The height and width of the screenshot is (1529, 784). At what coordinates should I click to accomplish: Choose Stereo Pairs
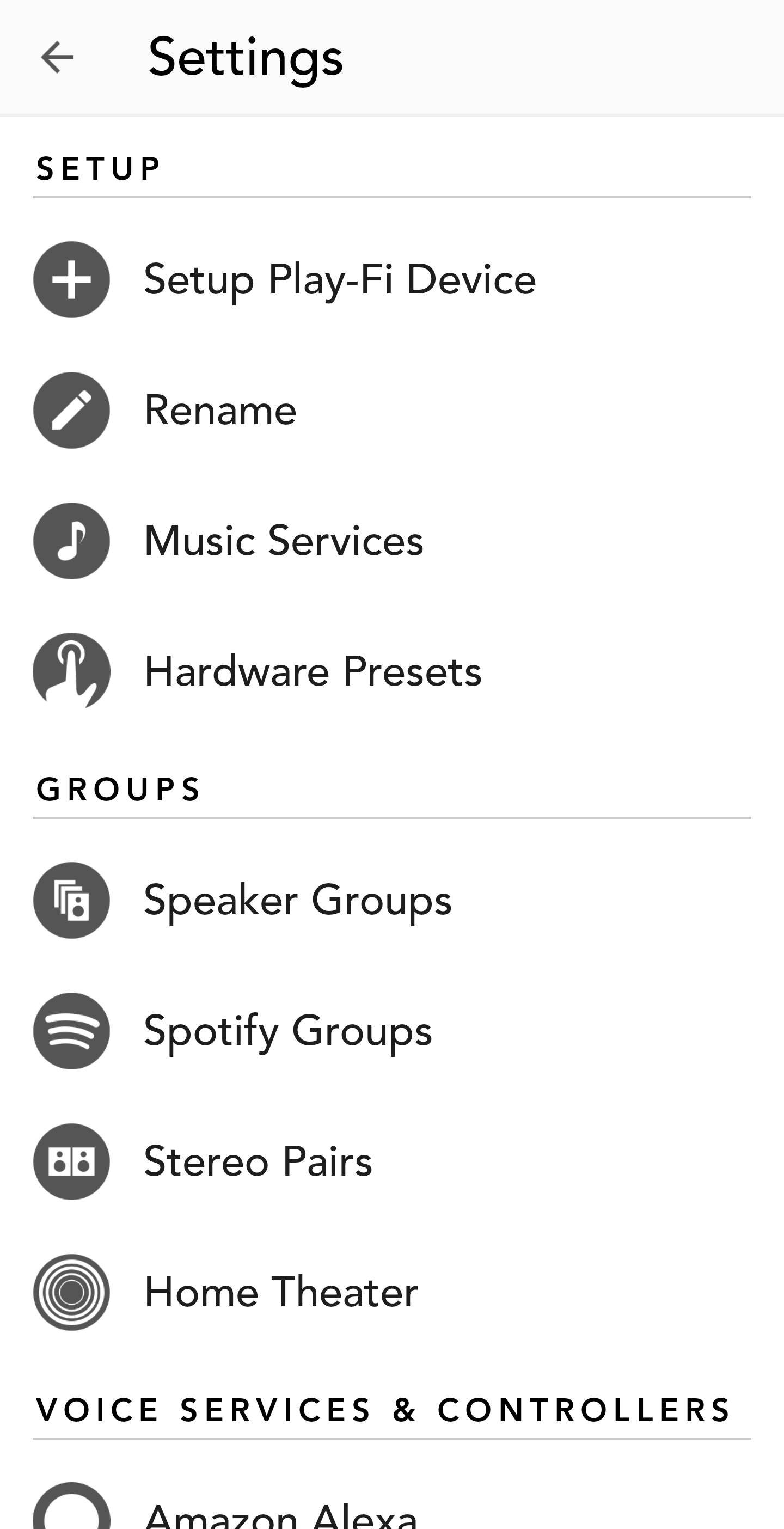click(258, 1161)
